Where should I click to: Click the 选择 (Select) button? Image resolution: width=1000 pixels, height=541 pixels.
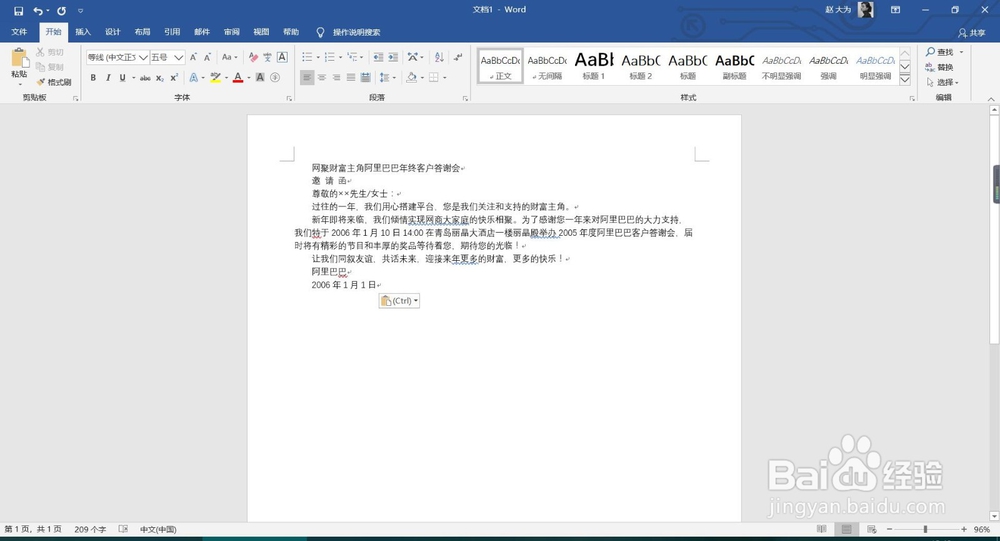(x=943, y=82)
